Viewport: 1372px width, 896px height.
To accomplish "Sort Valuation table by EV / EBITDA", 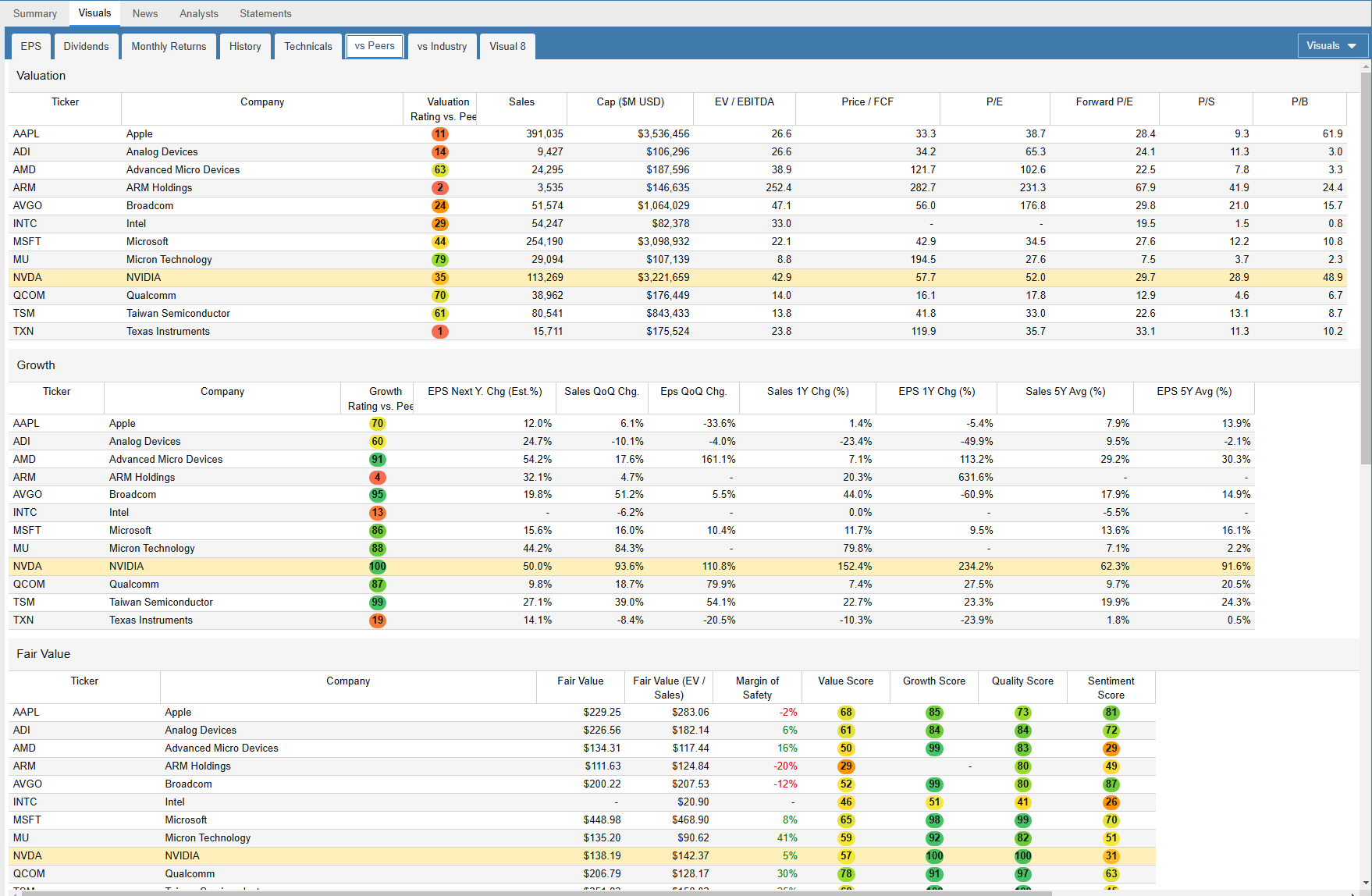I will click(x=745, y=102).
